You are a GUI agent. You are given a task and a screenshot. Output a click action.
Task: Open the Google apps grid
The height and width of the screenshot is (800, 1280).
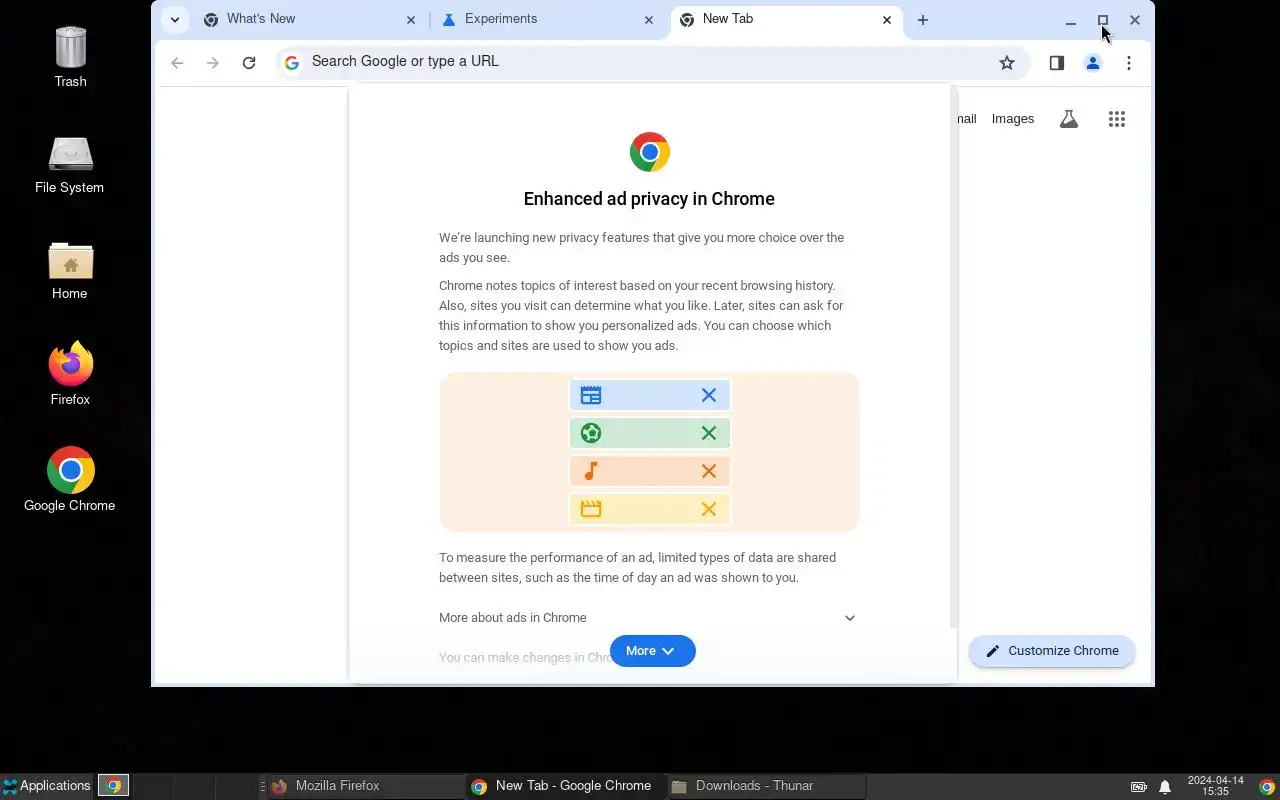[x=1117, y=119]
